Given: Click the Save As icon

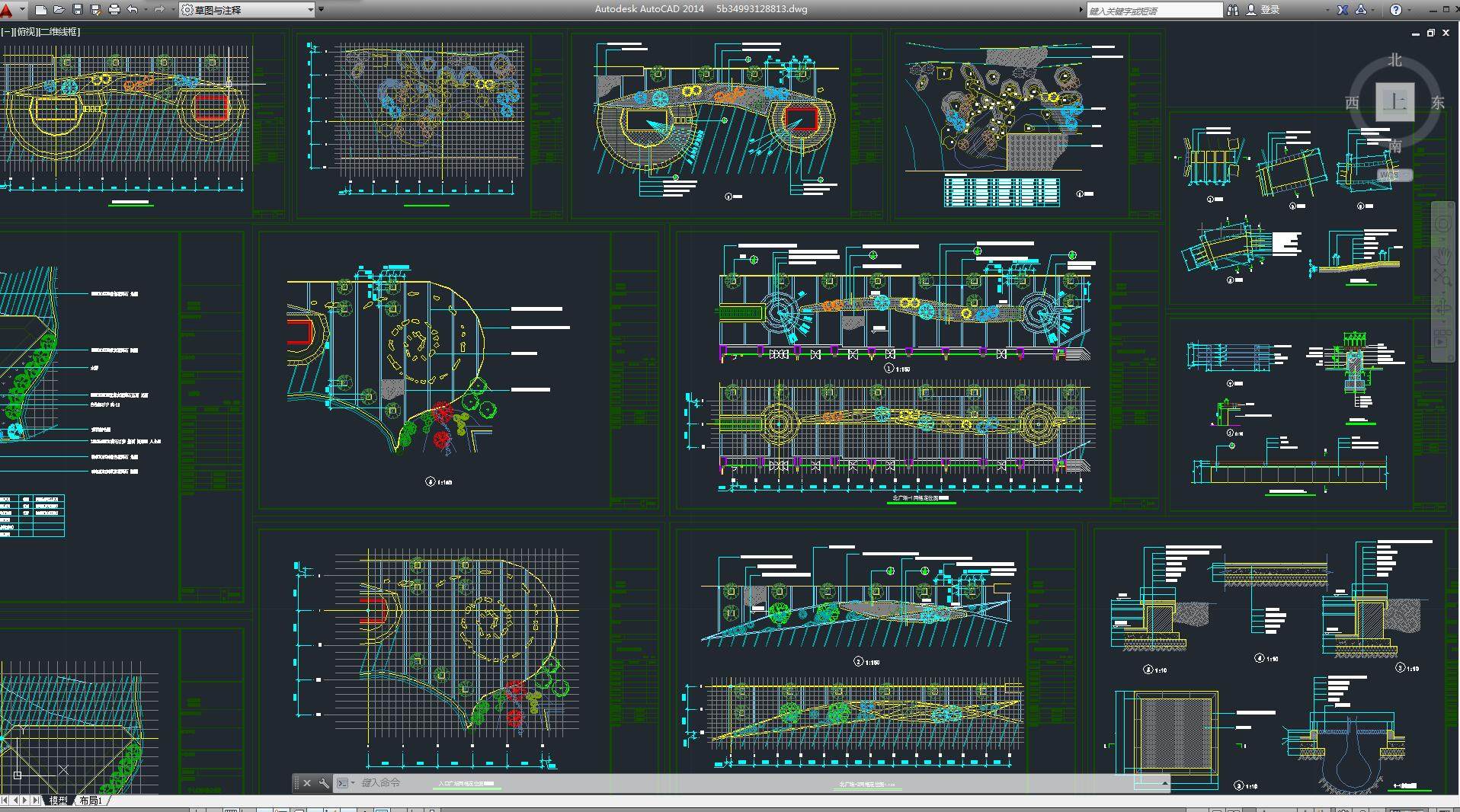Looking at the screenshot, I should 95,10.
